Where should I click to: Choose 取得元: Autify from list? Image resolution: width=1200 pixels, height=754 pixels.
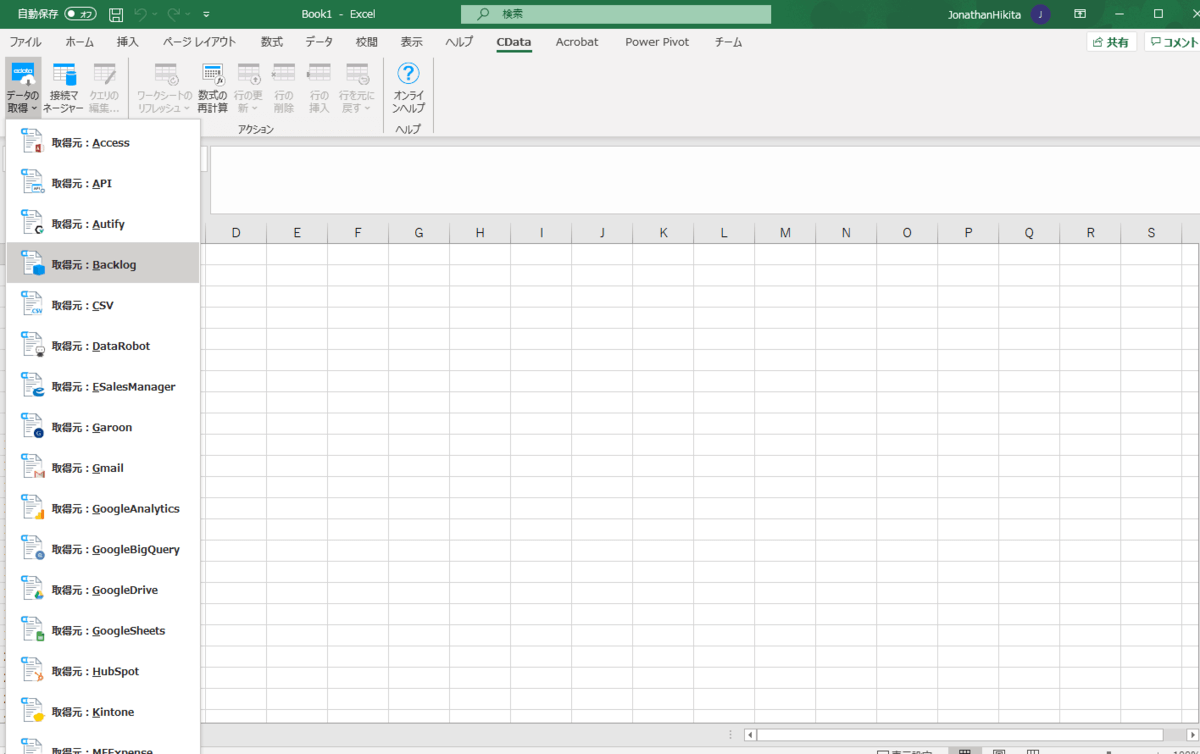click(x=103, y=224)
